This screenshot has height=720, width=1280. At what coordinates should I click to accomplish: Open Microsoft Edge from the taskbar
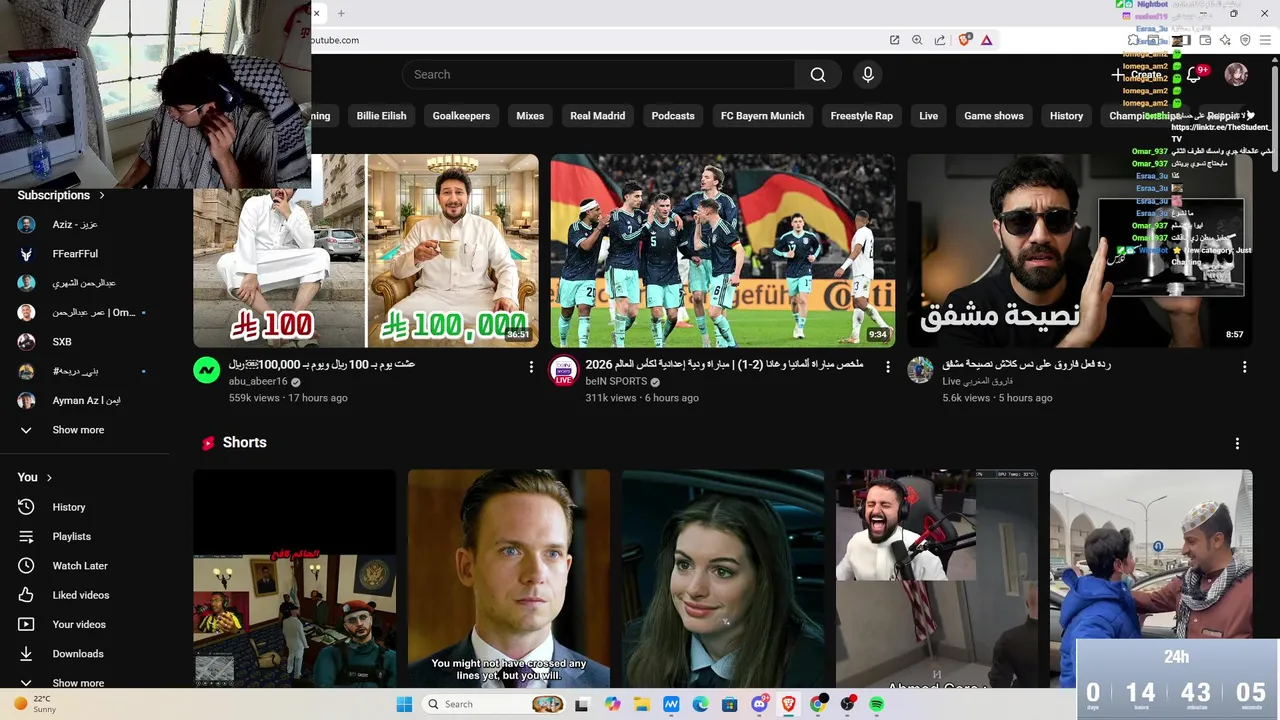[700, 704]
